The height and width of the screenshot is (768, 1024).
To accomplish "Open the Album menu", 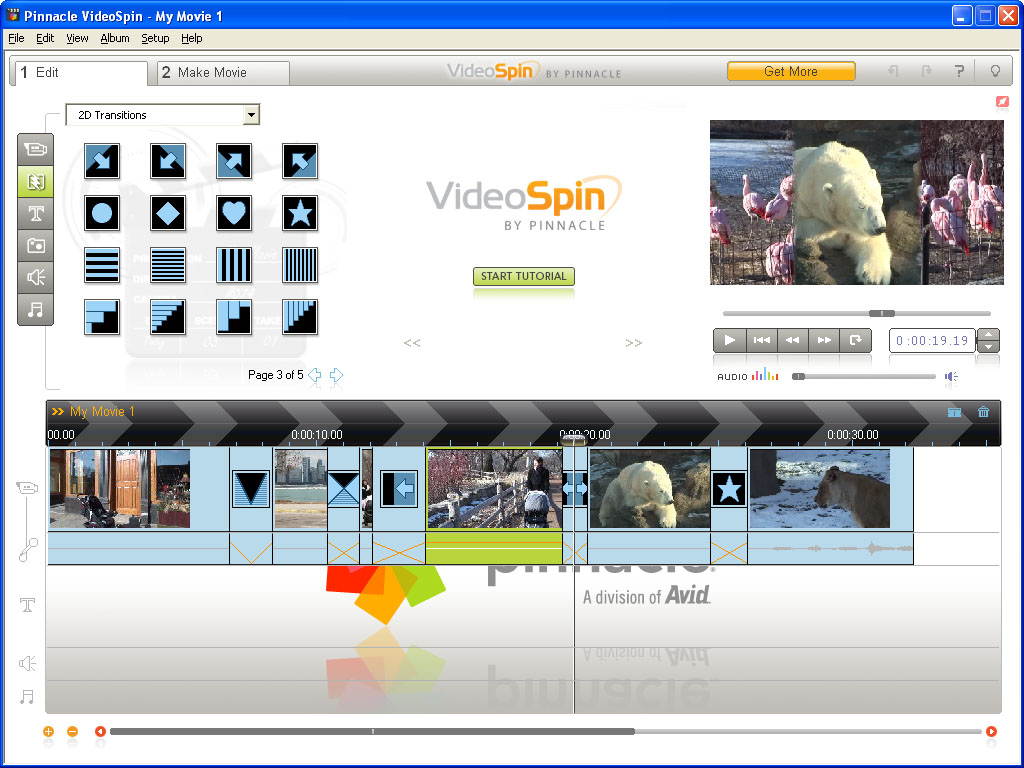I will pyautogui.click(x=114, y=38).
